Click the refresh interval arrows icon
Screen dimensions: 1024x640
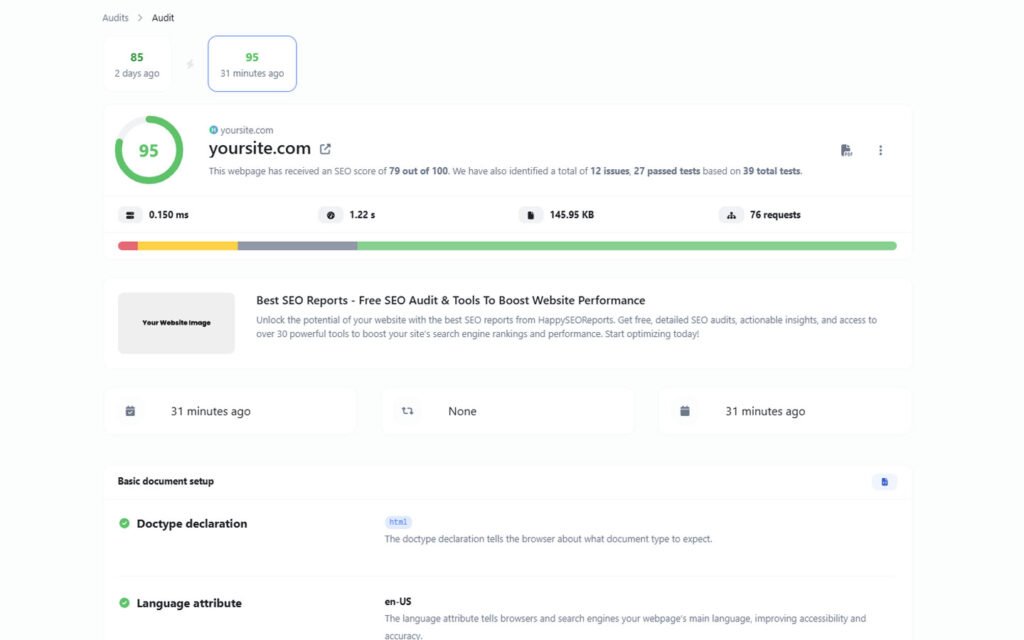407,411
